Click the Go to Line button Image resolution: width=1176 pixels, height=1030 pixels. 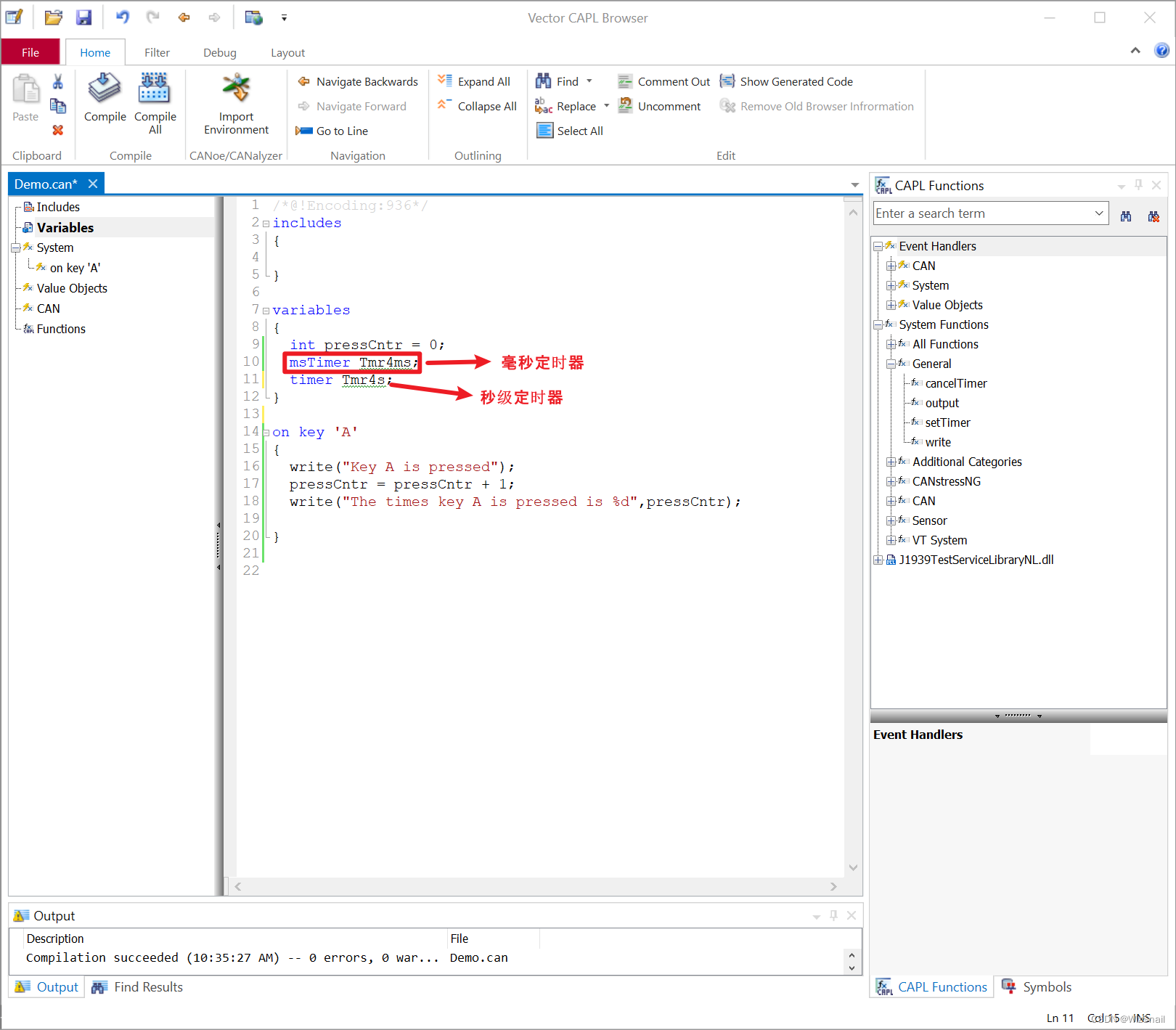click(332, 131)
